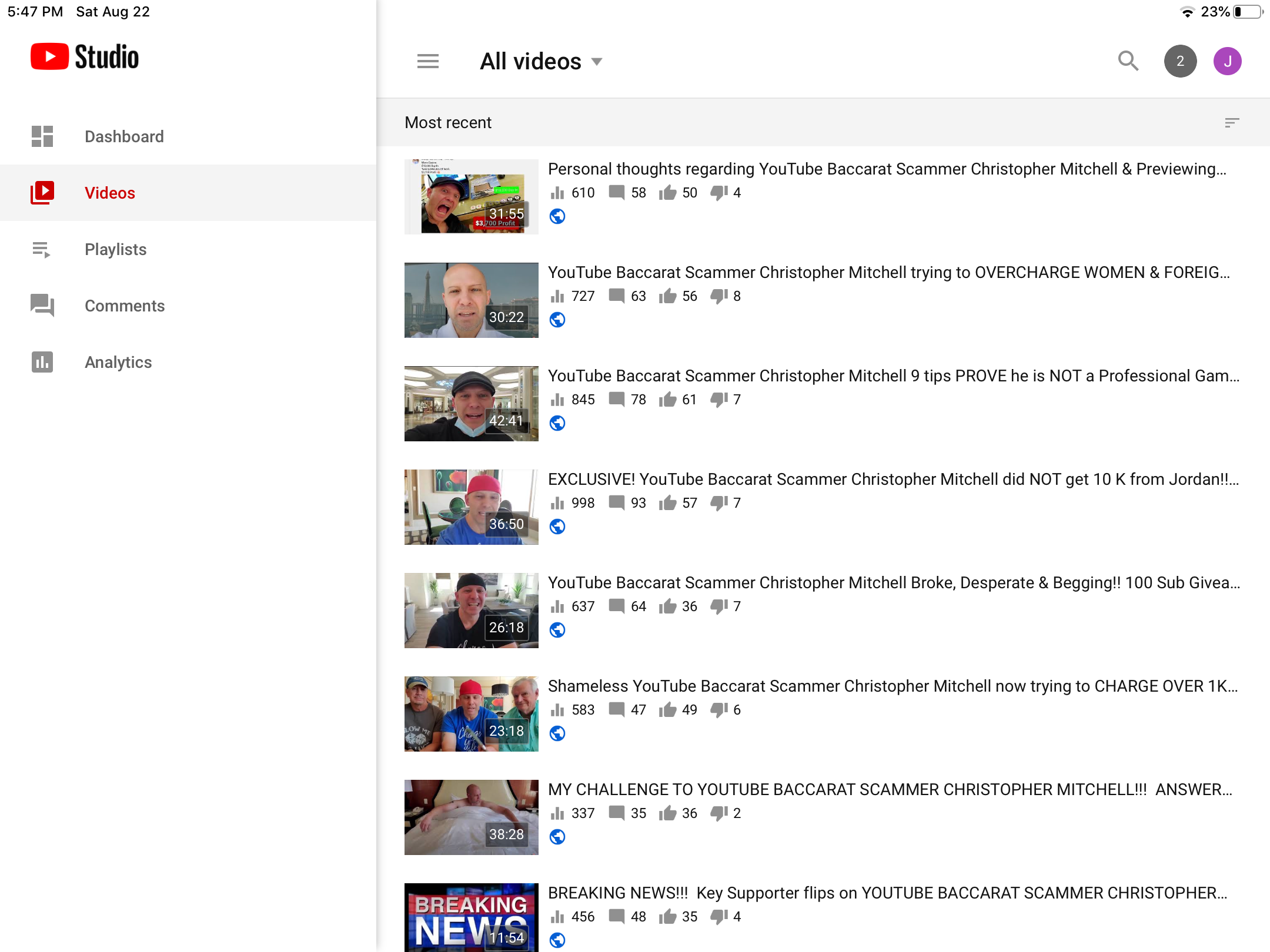Viewport: 1270px width, 952px height.
Task: Open 'MY CHALLENGE TO YOUTUBE BACCARAT' video title
Action: [890, 790]
